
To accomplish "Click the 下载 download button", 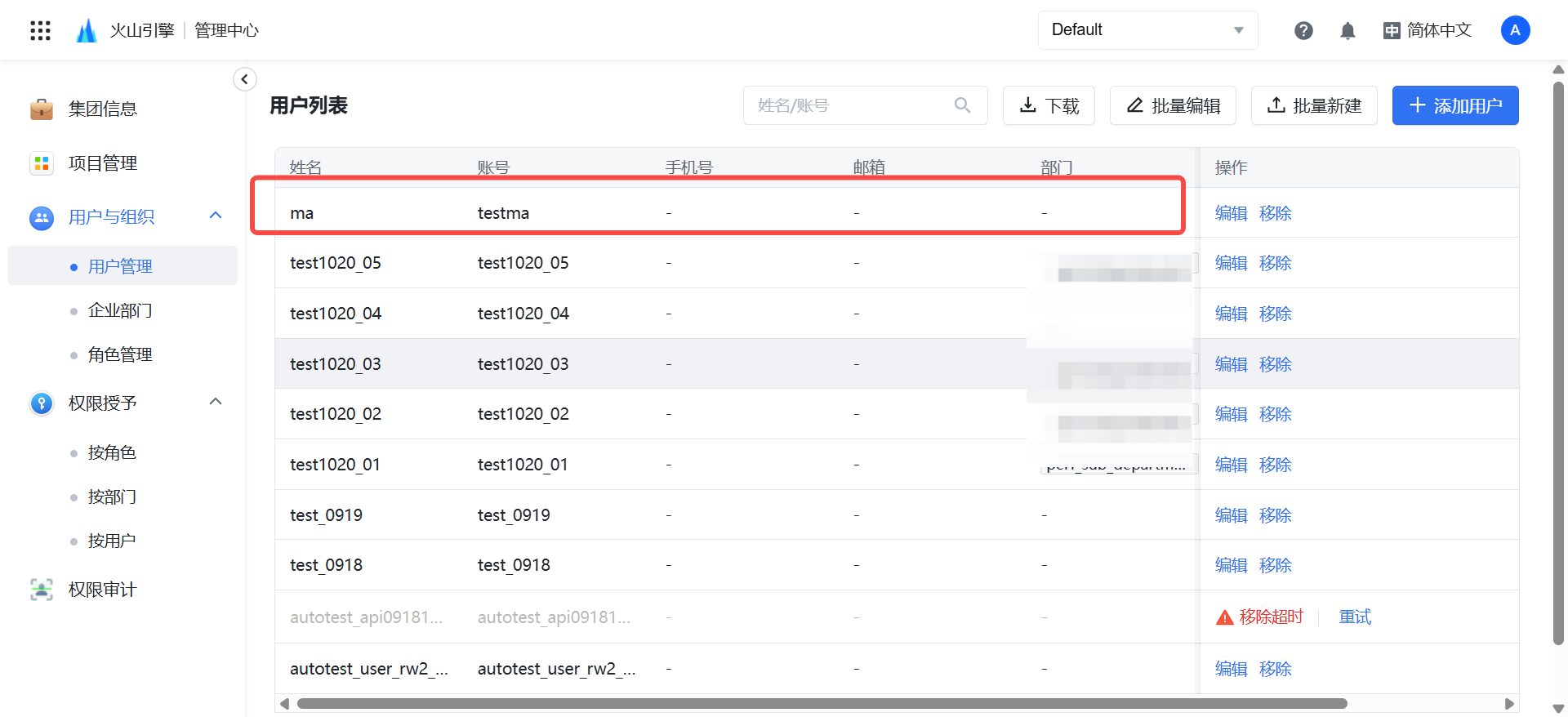I will click(x=1049, y=105).
